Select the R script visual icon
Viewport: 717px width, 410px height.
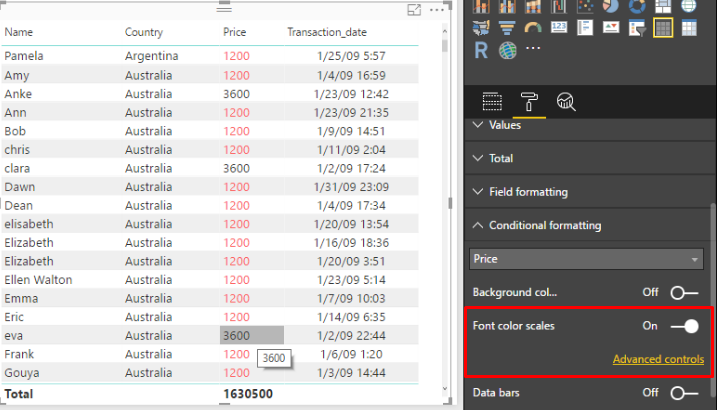click(x=482, y=50)
